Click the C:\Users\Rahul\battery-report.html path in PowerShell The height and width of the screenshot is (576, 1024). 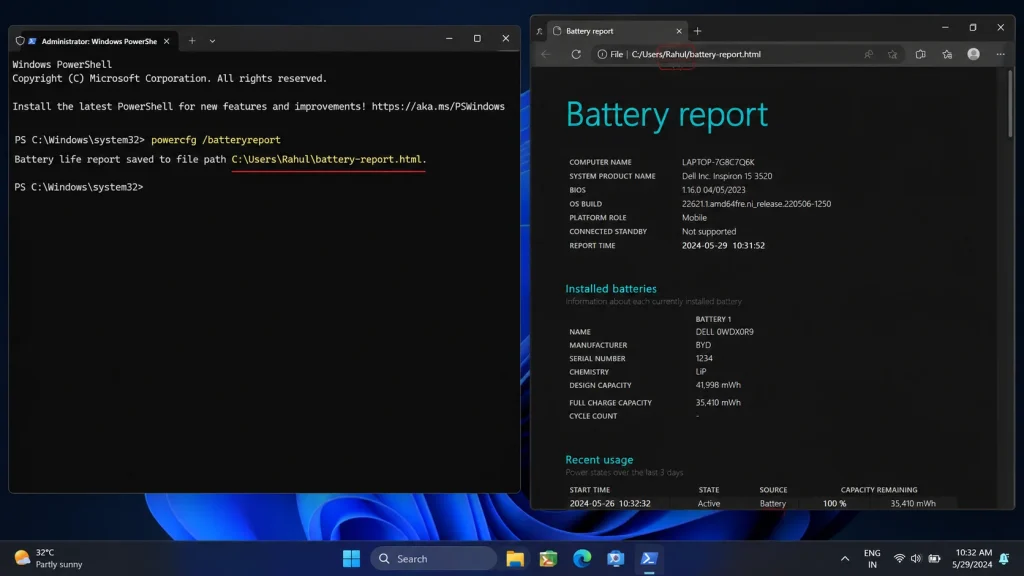coord(327,159)
